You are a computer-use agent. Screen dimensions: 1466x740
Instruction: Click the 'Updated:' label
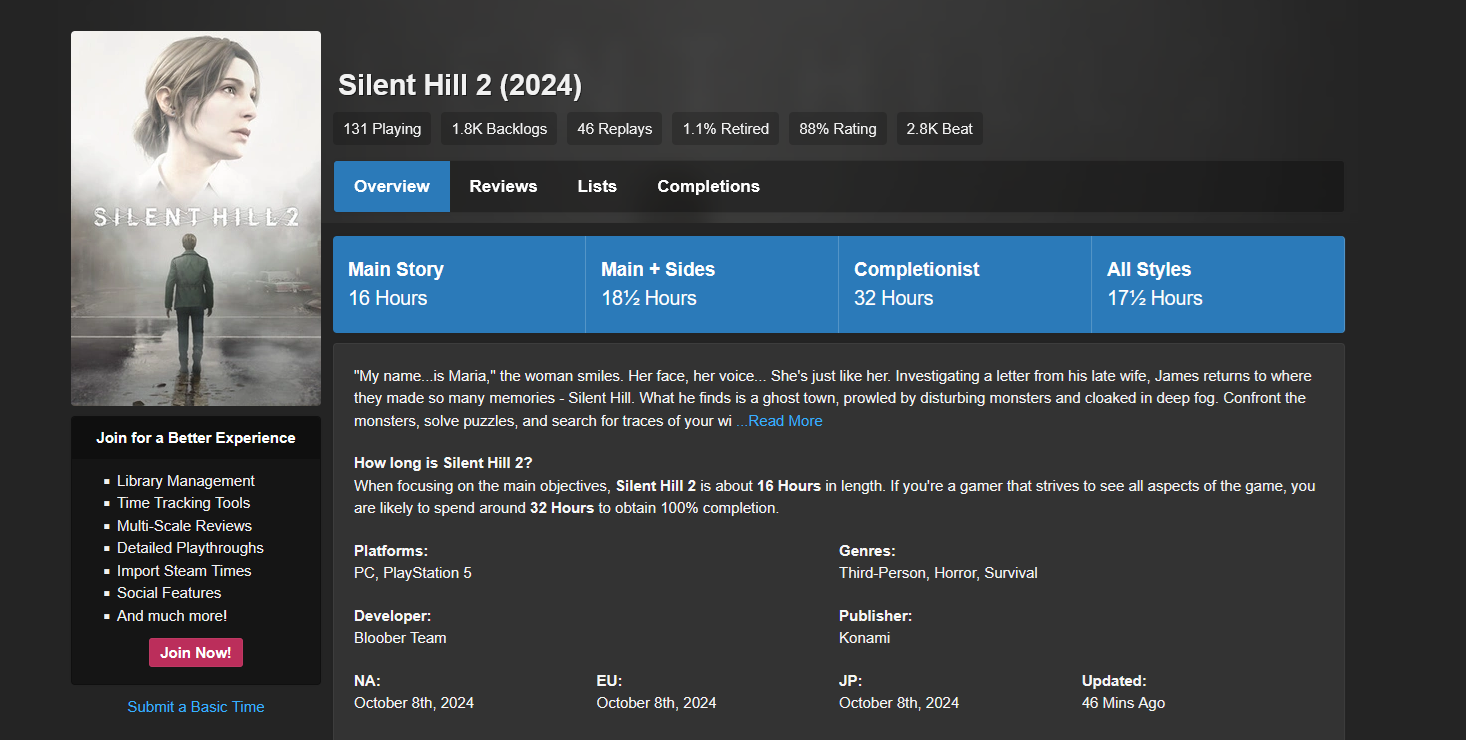(1114, 681)
